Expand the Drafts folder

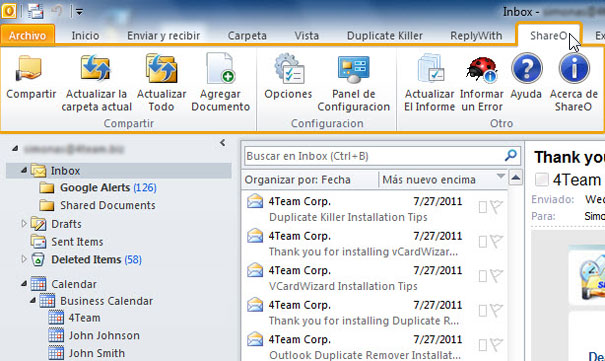[24, 223]
